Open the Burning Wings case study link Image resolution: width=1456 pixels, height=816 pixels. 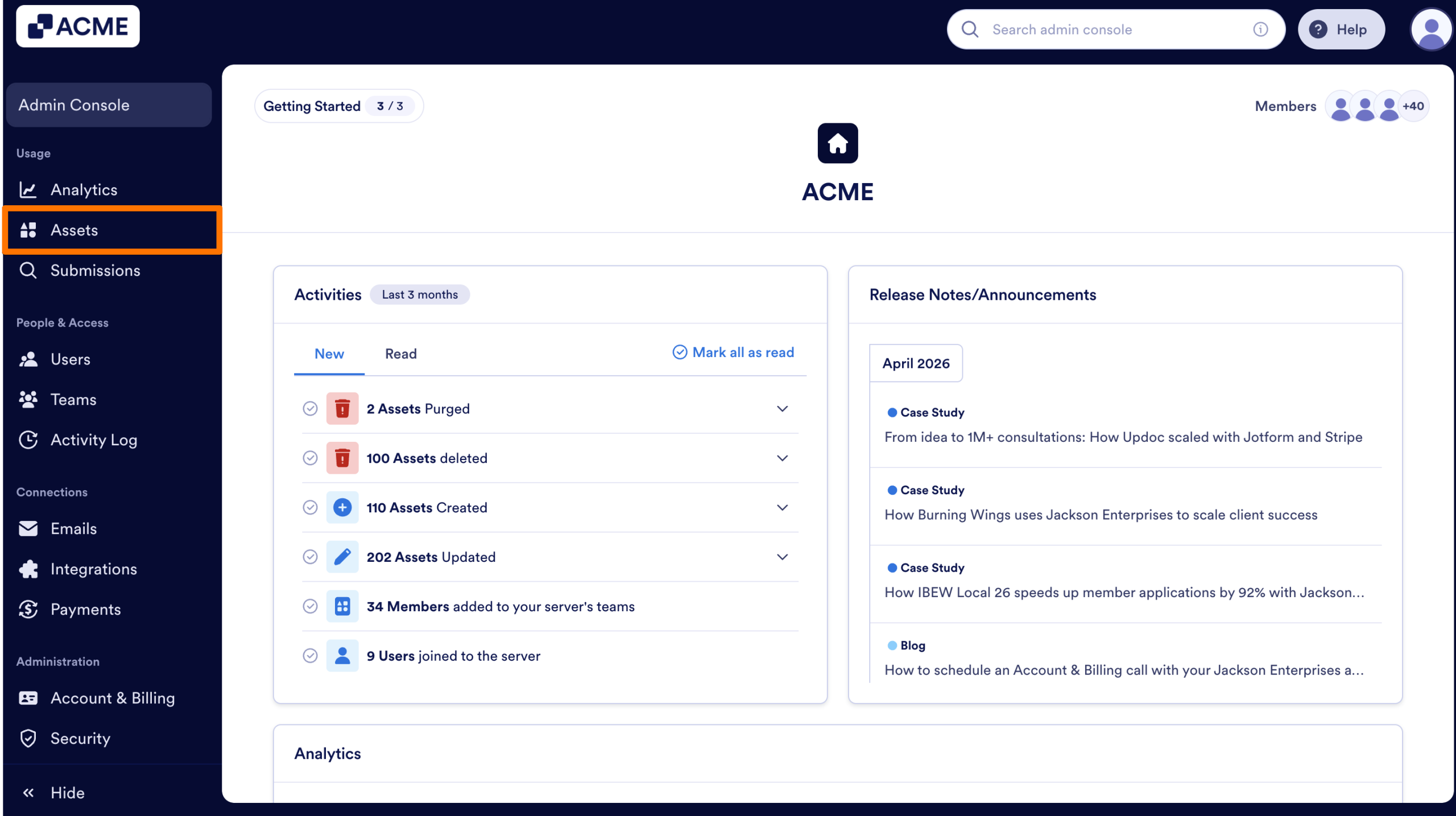click(1101, 515)
